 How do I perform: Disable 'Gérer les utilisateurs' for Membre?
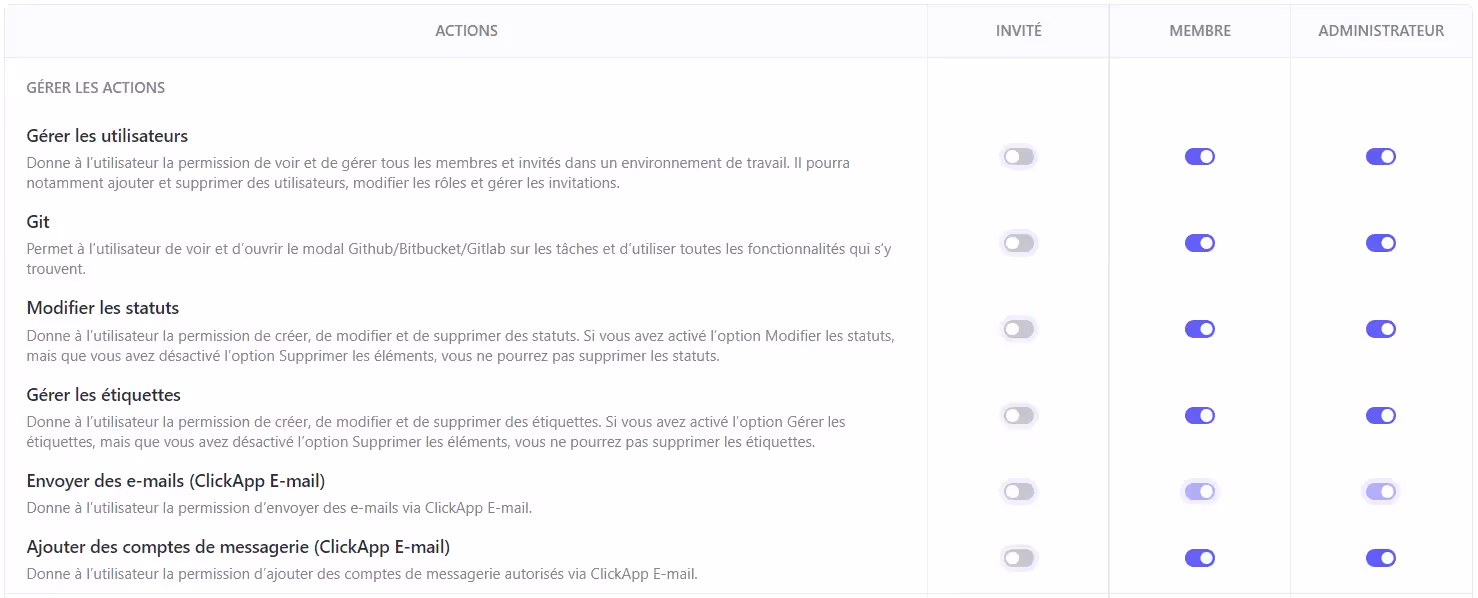tap(1199, 156)
